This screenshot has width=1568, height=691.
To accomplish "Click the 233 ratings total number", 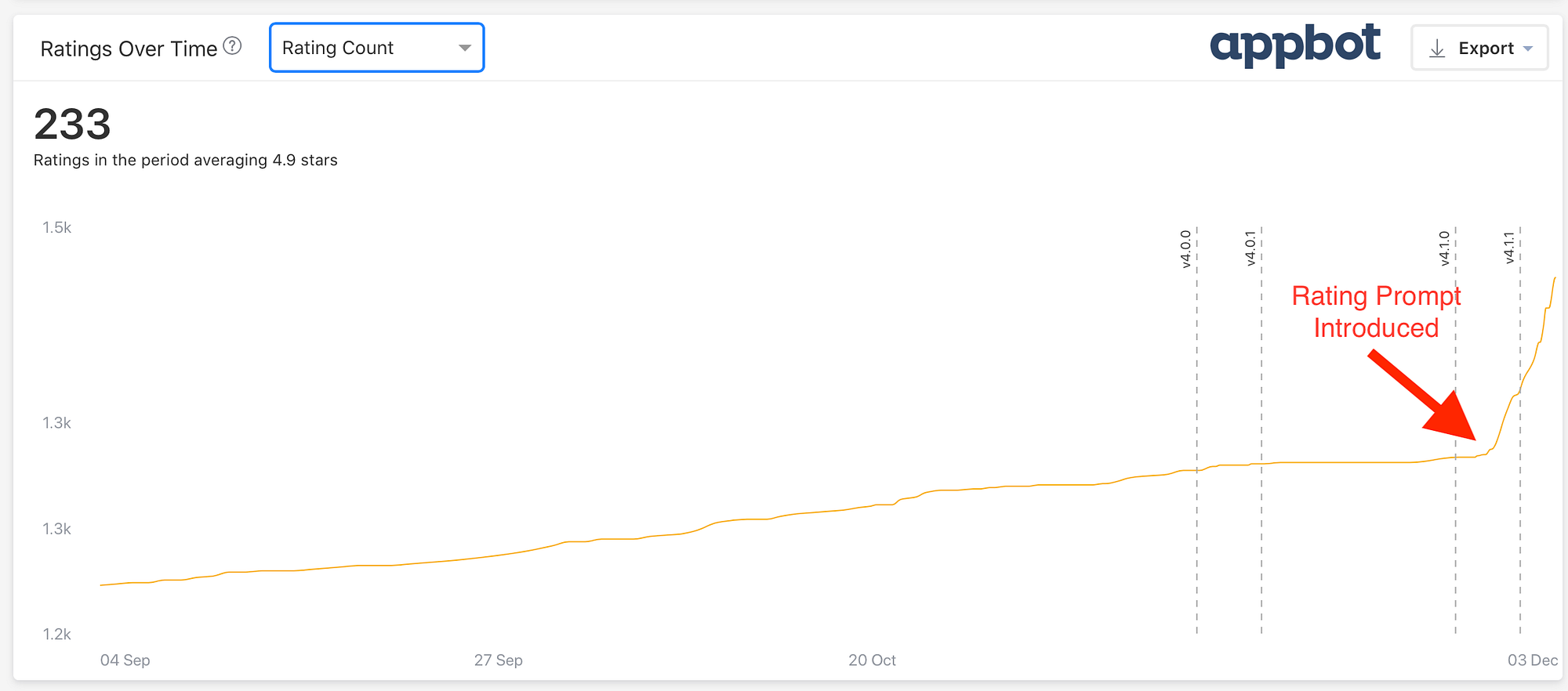I will click(72, 125).
